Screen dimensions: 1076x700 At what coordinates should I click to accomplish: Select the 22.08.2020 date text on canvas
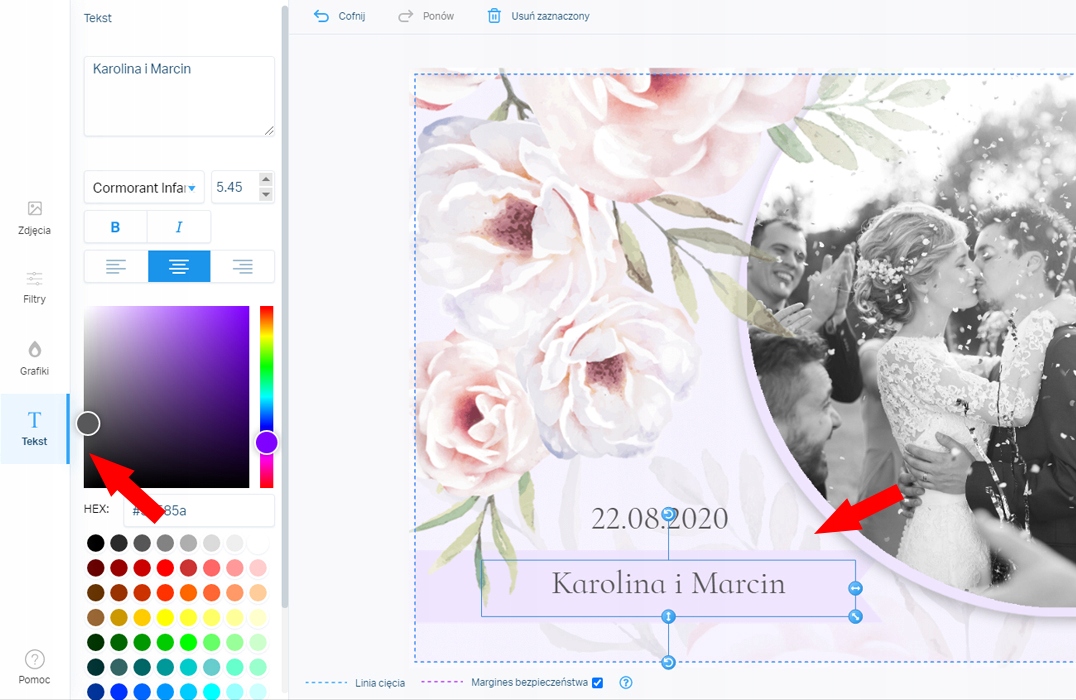pyautogui.click(x=659, y=518)
